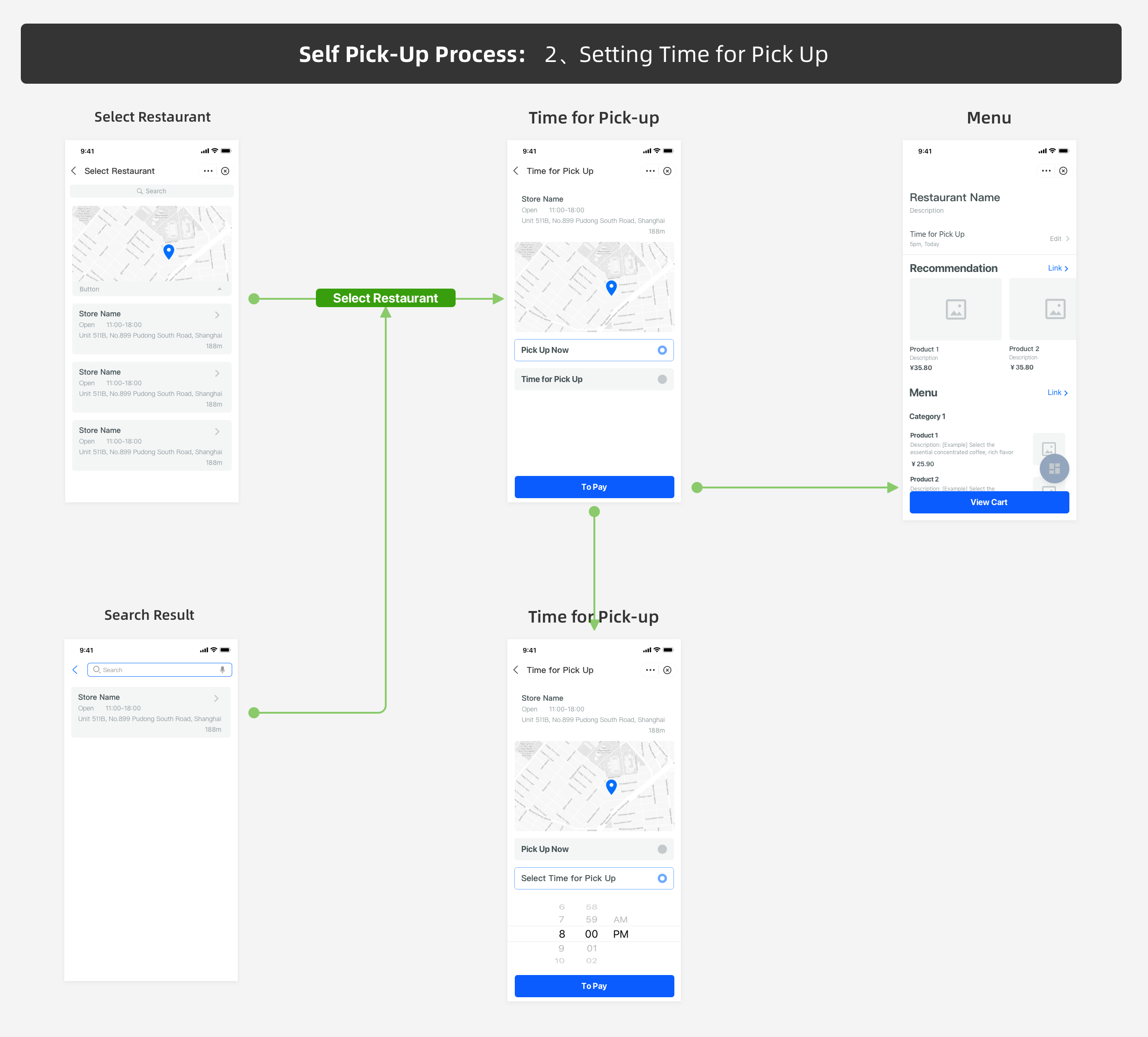Tap the floating grid icon on the Menu screen
Viewport: 1148px width, 1037px height.
[x=1054, y=468]
